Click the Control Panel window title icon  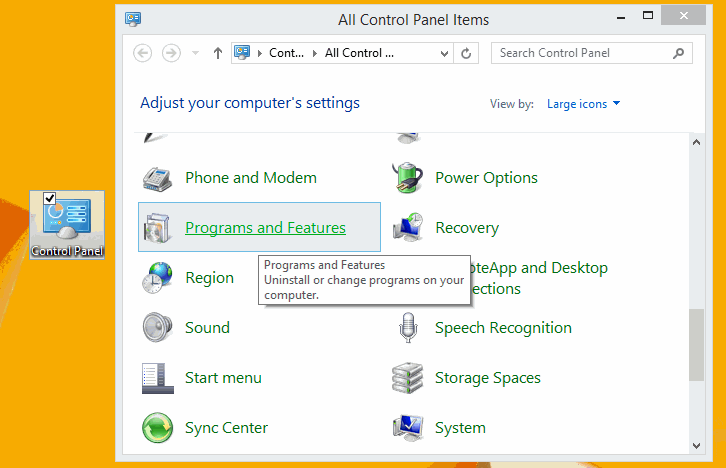click(133, 19)
